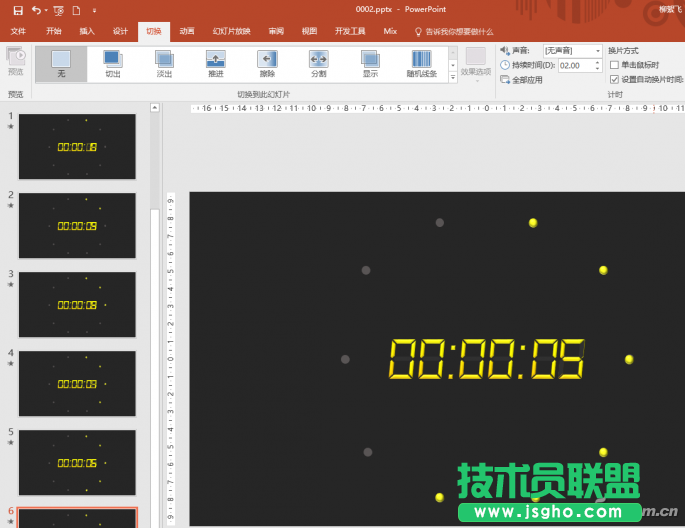Select the 推进 (Push) transition

(216, 64)
